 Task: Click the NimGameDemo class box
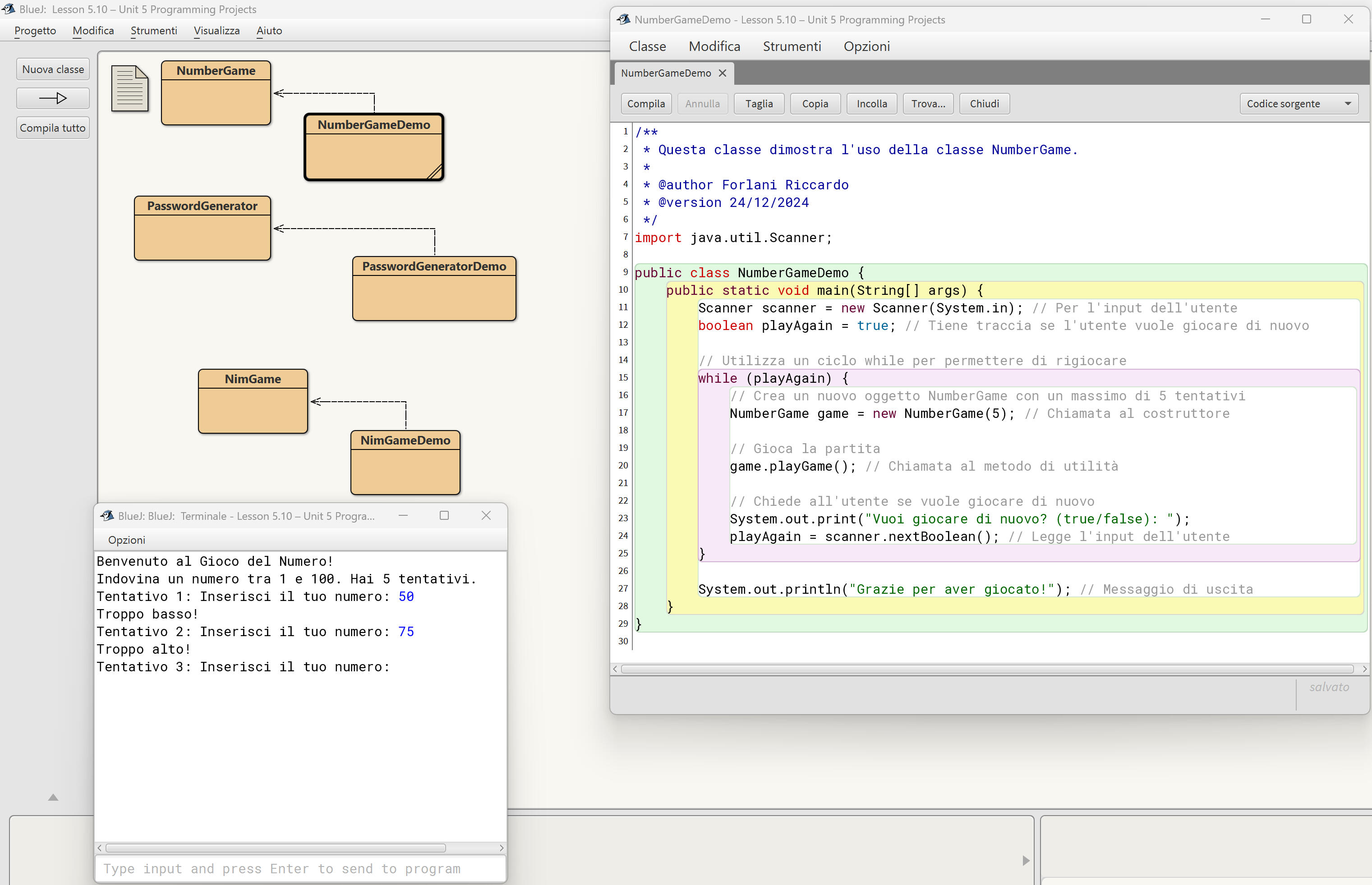pos(405,462)
